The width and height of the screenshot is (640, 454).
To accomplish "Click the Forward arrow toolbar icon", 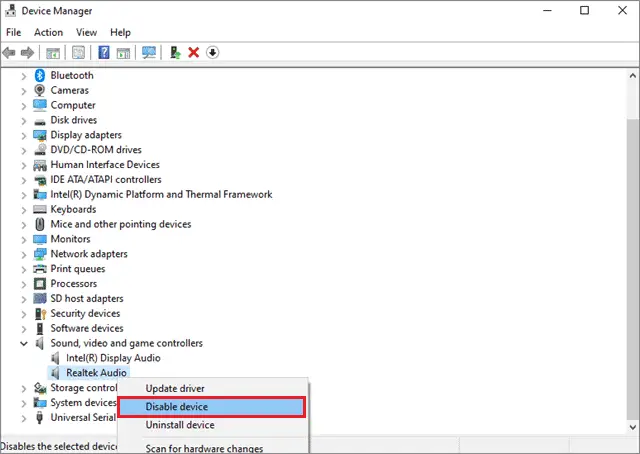I will (x=27, y=53).
